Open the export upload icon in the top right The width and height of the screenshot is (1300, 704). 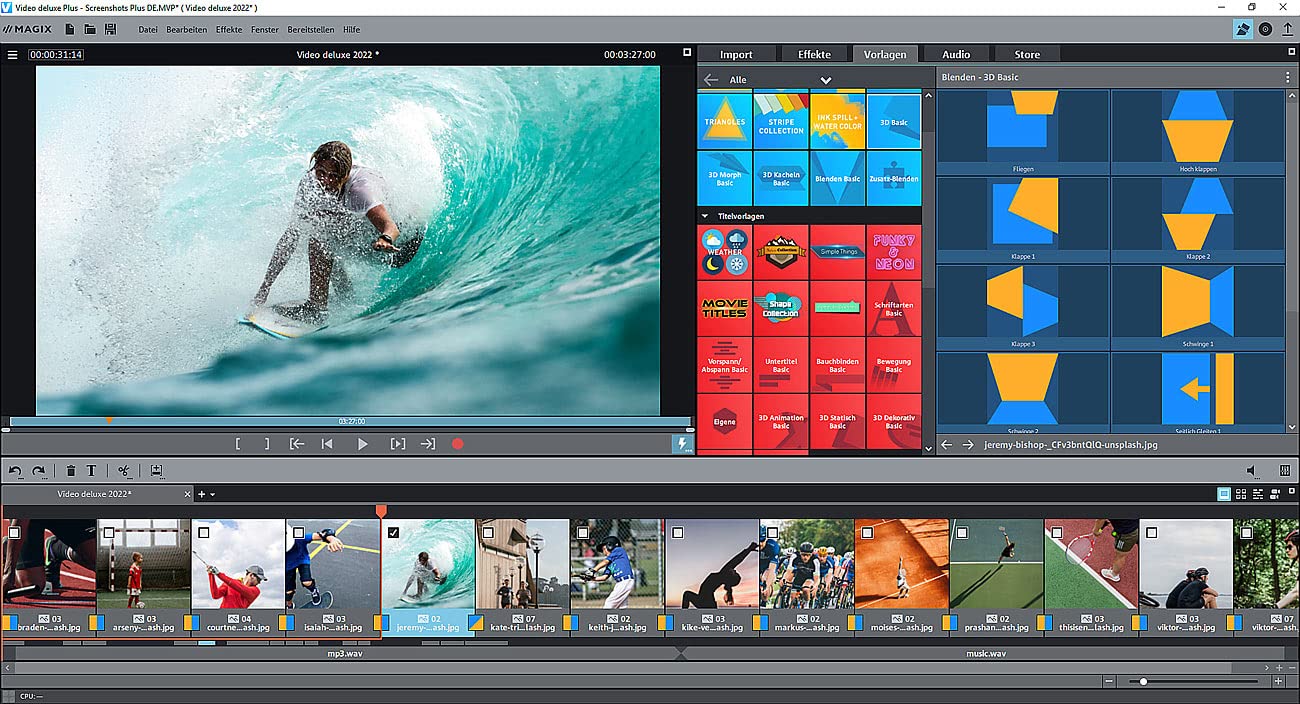click(1287, 29)
